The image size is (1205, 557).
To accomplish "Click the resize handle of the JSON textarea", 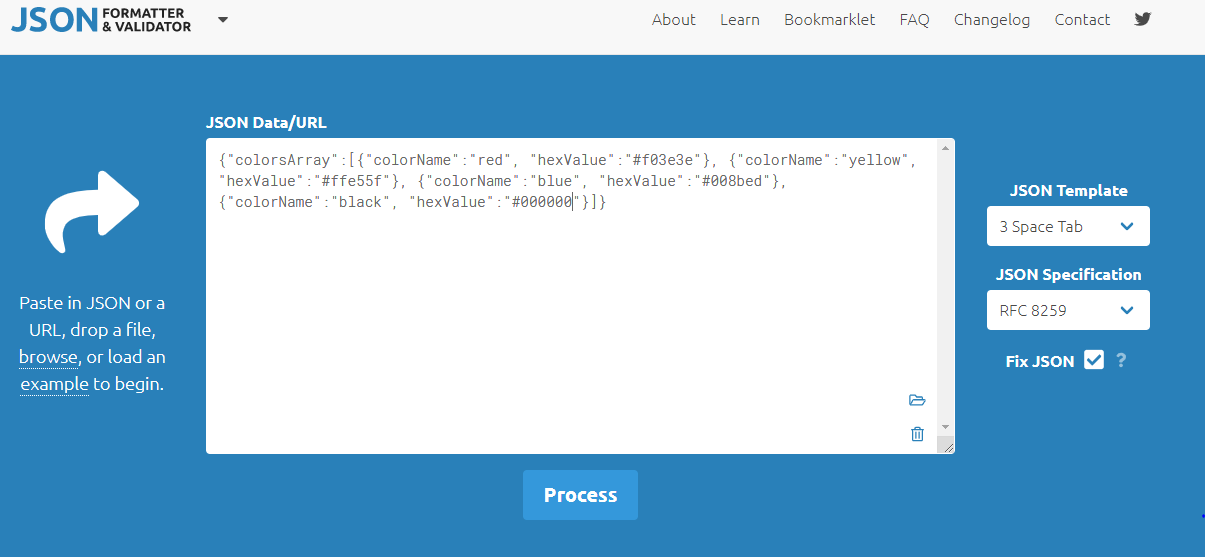I will pos(946,446).
